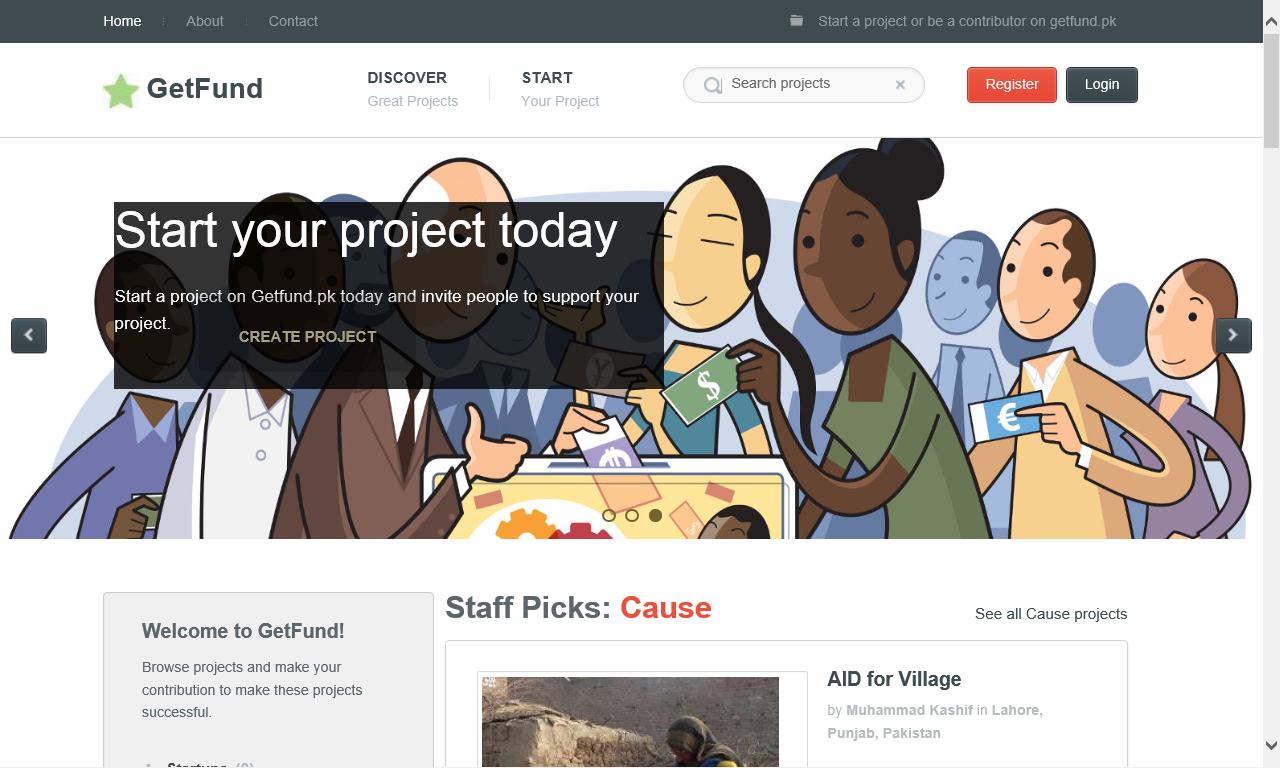Click folder icon beside top banner text
Viewport: 1280px width, 768px height.
tap(796, 20)
